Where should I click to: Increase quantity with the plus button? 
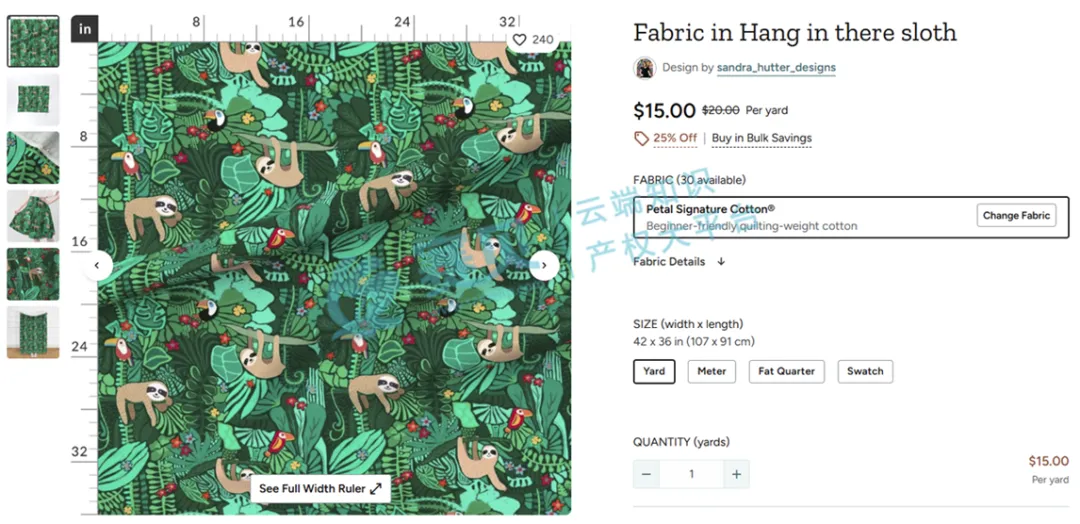(736, 474)
